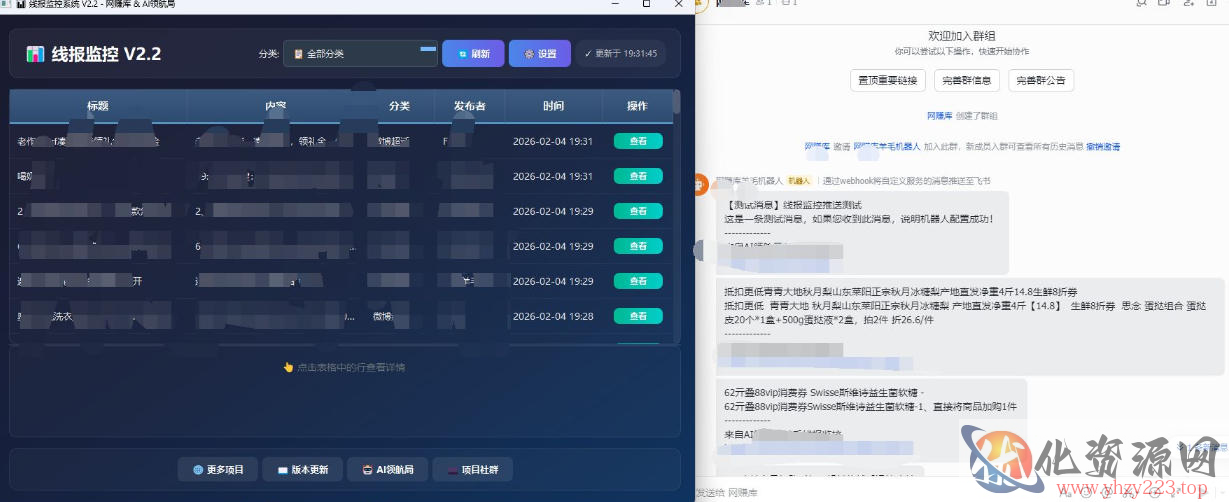Viewport: 1229px width, 502px height.
Task: Click 查看 for first 2026-02-04 19:29 row
Action: (x=638, y=211)
